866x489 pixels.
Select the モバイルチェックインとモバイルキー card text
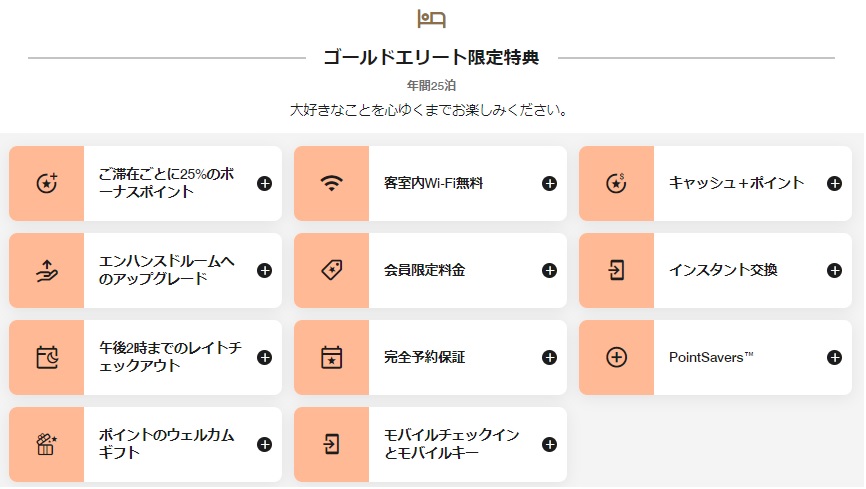(451, 444)
